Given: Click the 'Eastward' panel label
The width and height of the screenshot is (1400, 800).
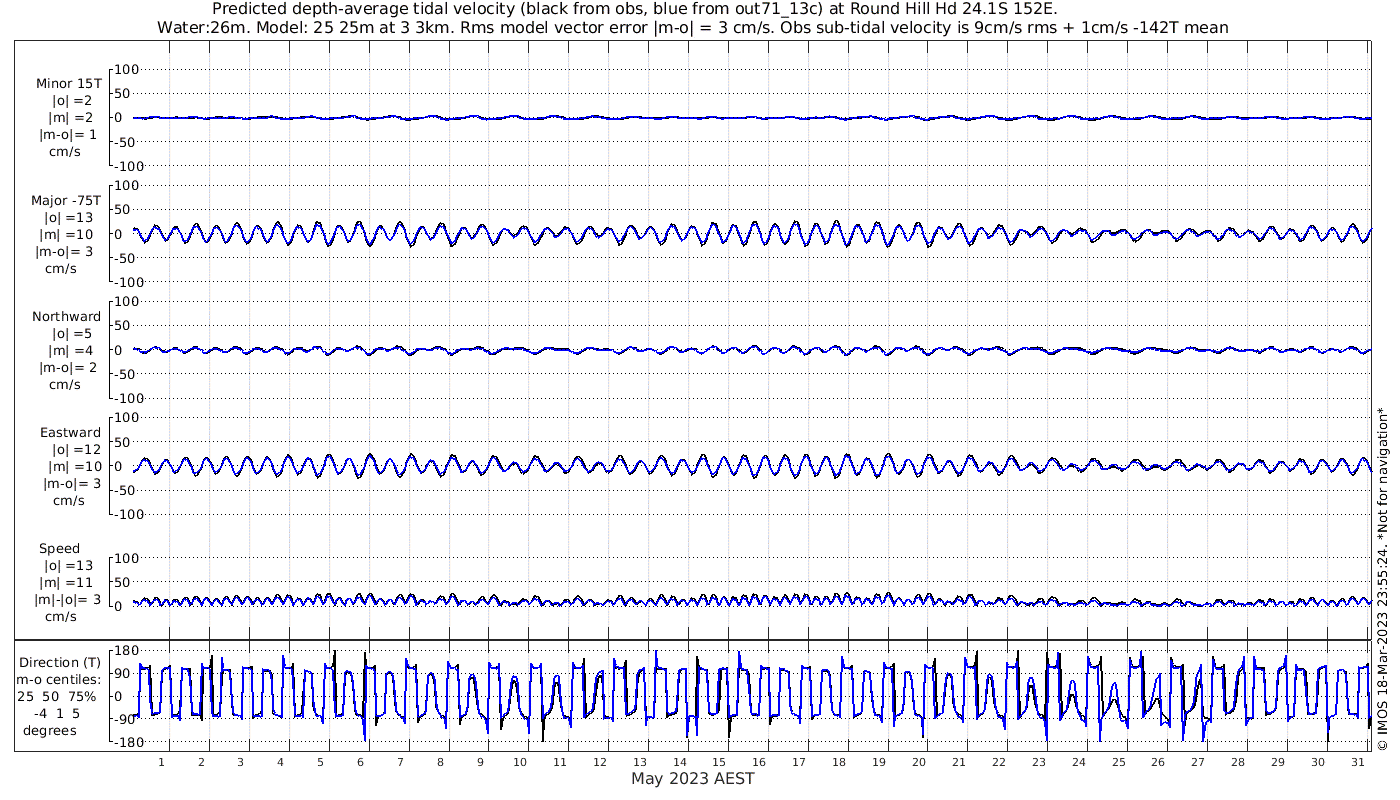Looking at the screenshot, I should point(70,433).
